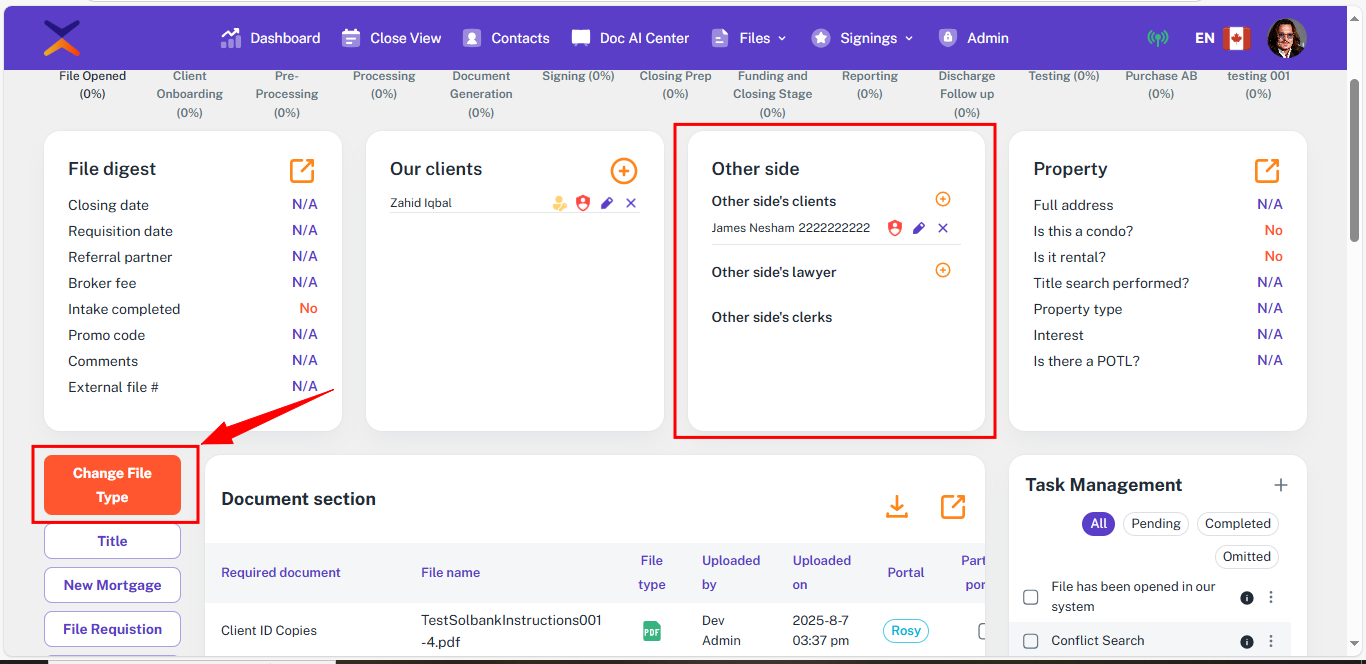Expand the Files dropdown menu
The height and width of the screenshot is (664, 1366).
pos(749,38)
